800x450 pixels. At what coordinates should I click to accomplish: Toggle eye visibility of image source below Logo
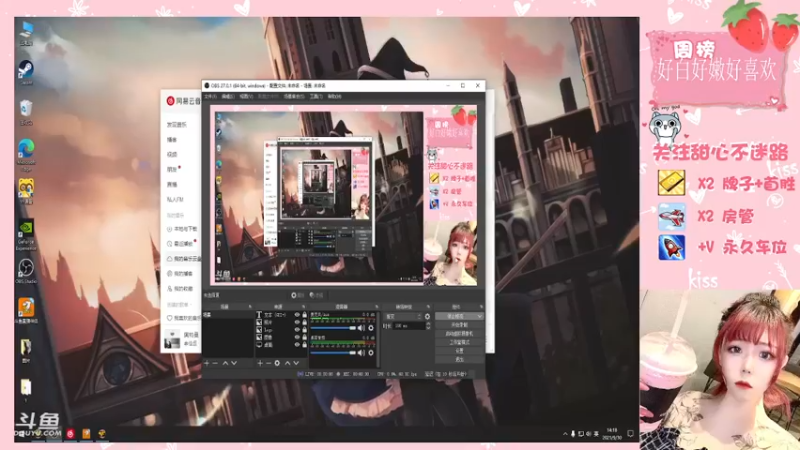(x=297, y=337)
